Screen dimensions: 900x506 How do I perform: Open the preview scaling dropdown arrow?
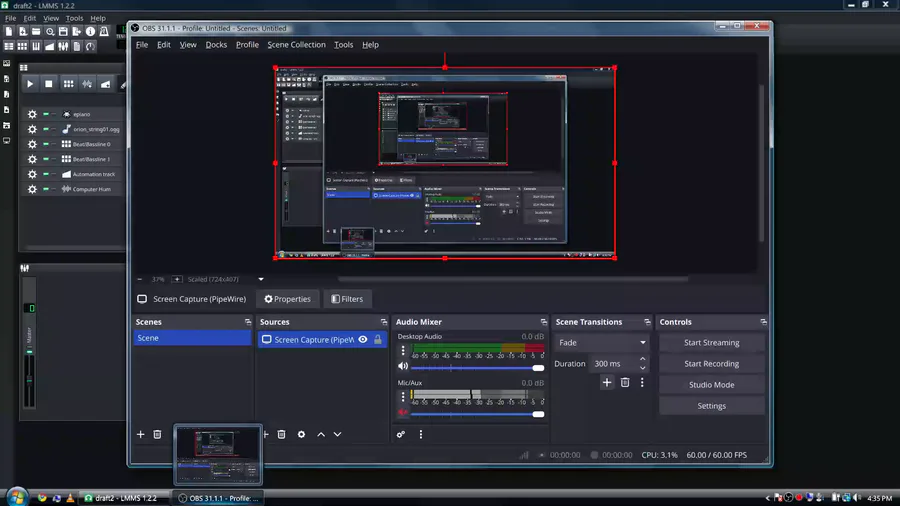coord(261,279)
